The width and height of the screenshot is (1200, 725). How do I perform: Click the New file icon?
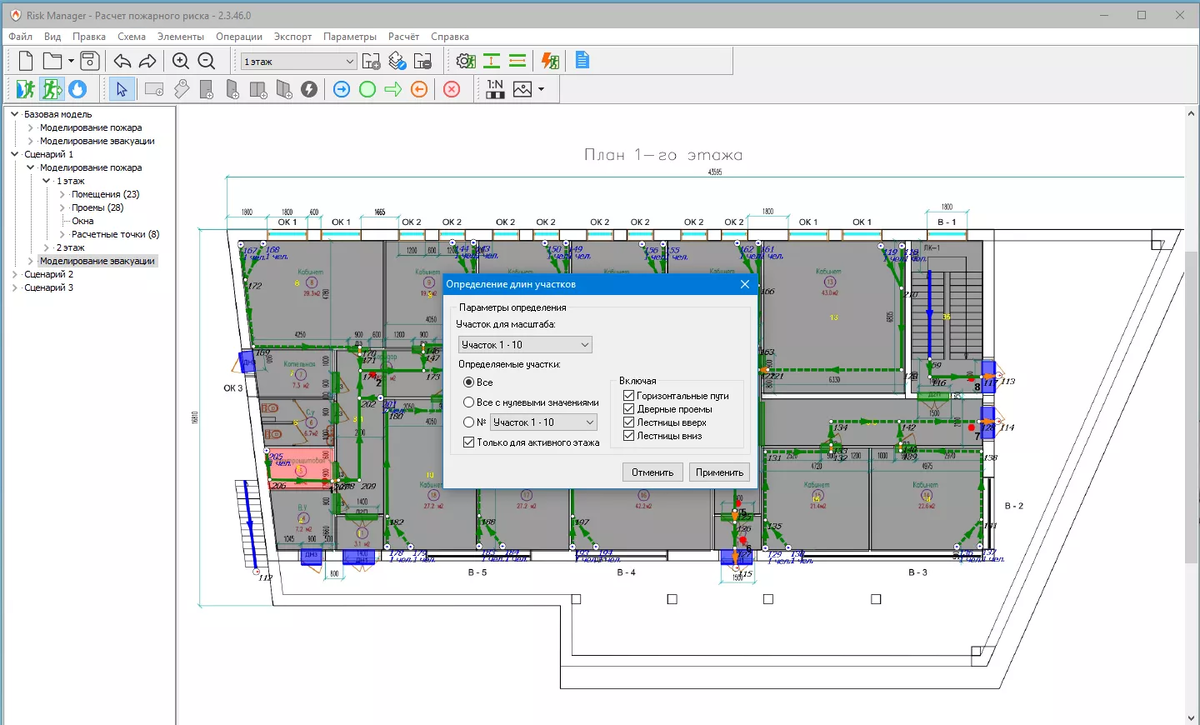(26, 61)
